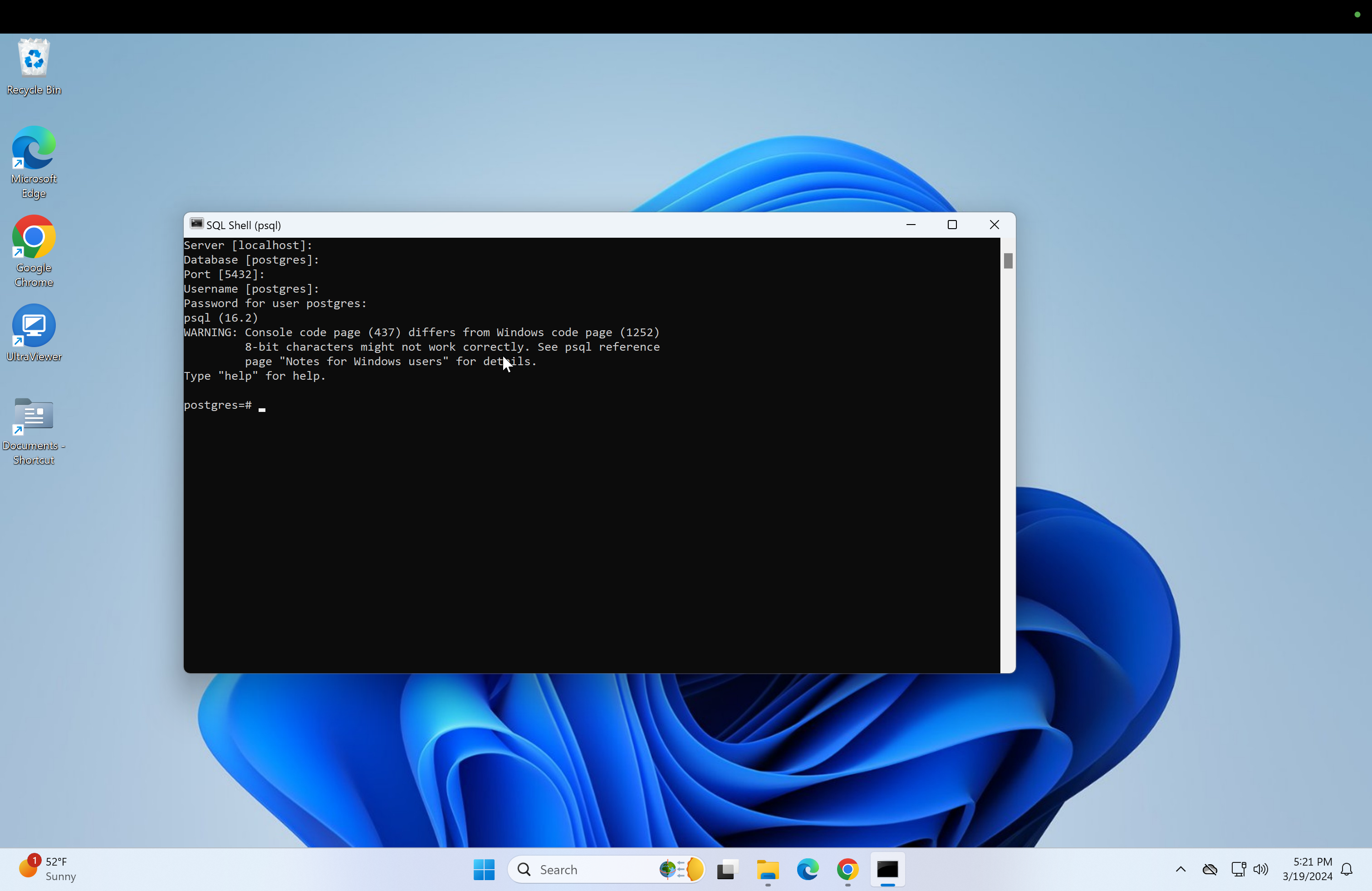Click the psql window scrollbar thumb
Screen dimensions: 1372x891
tap(1008, 261)
